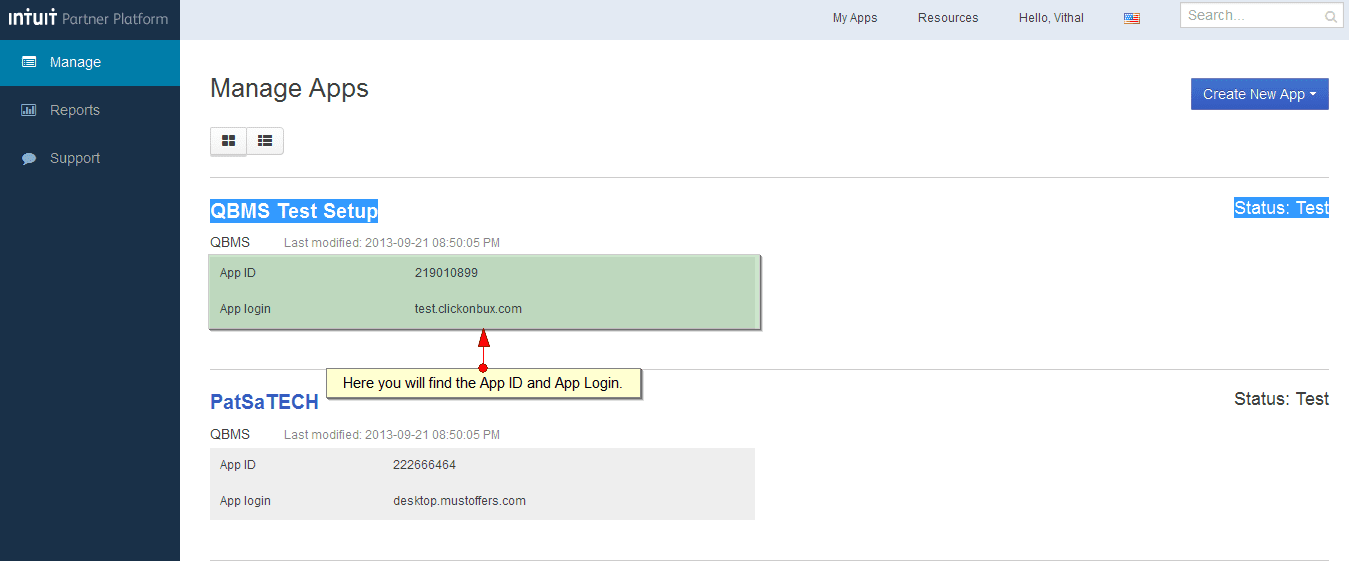Select Support in the sidebar
This screenshot has width=1349, height=561.
[90, 158]
